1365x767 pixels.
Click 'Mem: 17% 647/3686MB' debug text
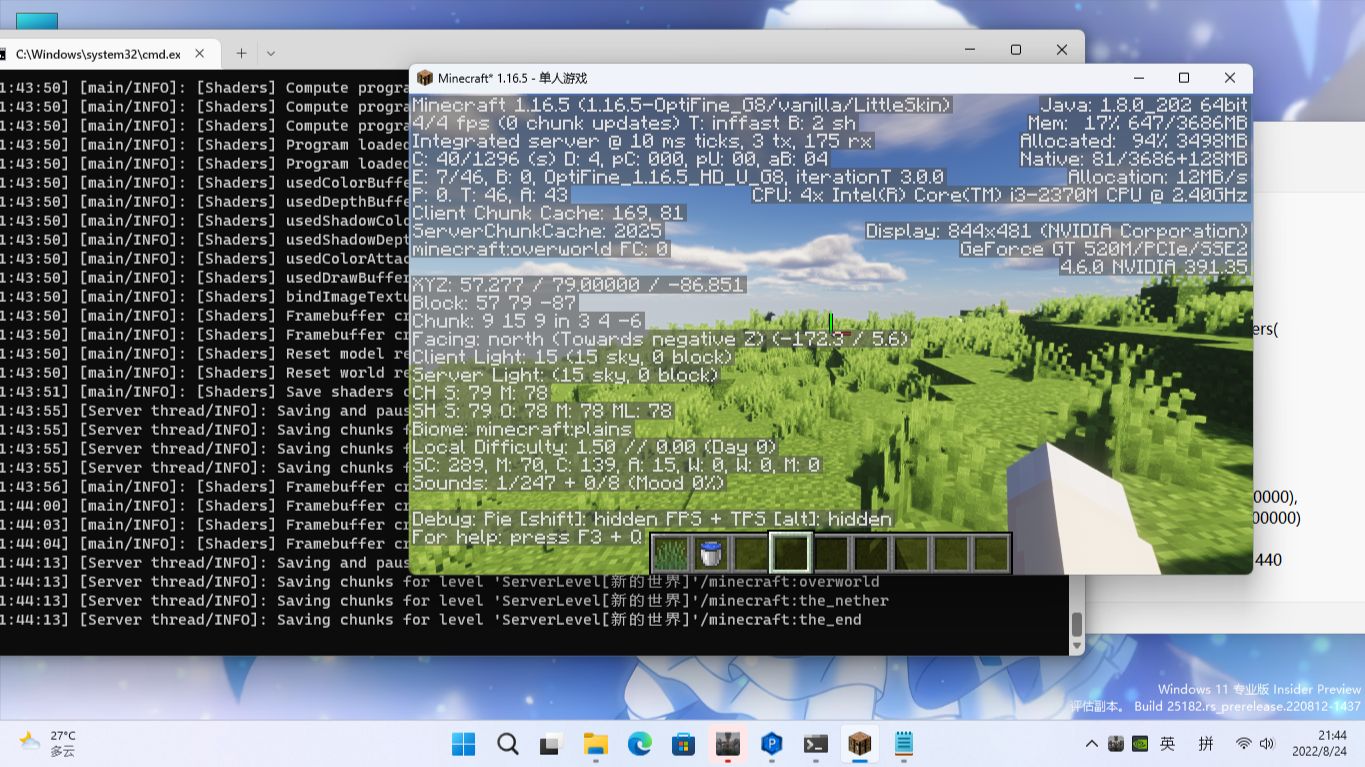[x=1139, y=123]
